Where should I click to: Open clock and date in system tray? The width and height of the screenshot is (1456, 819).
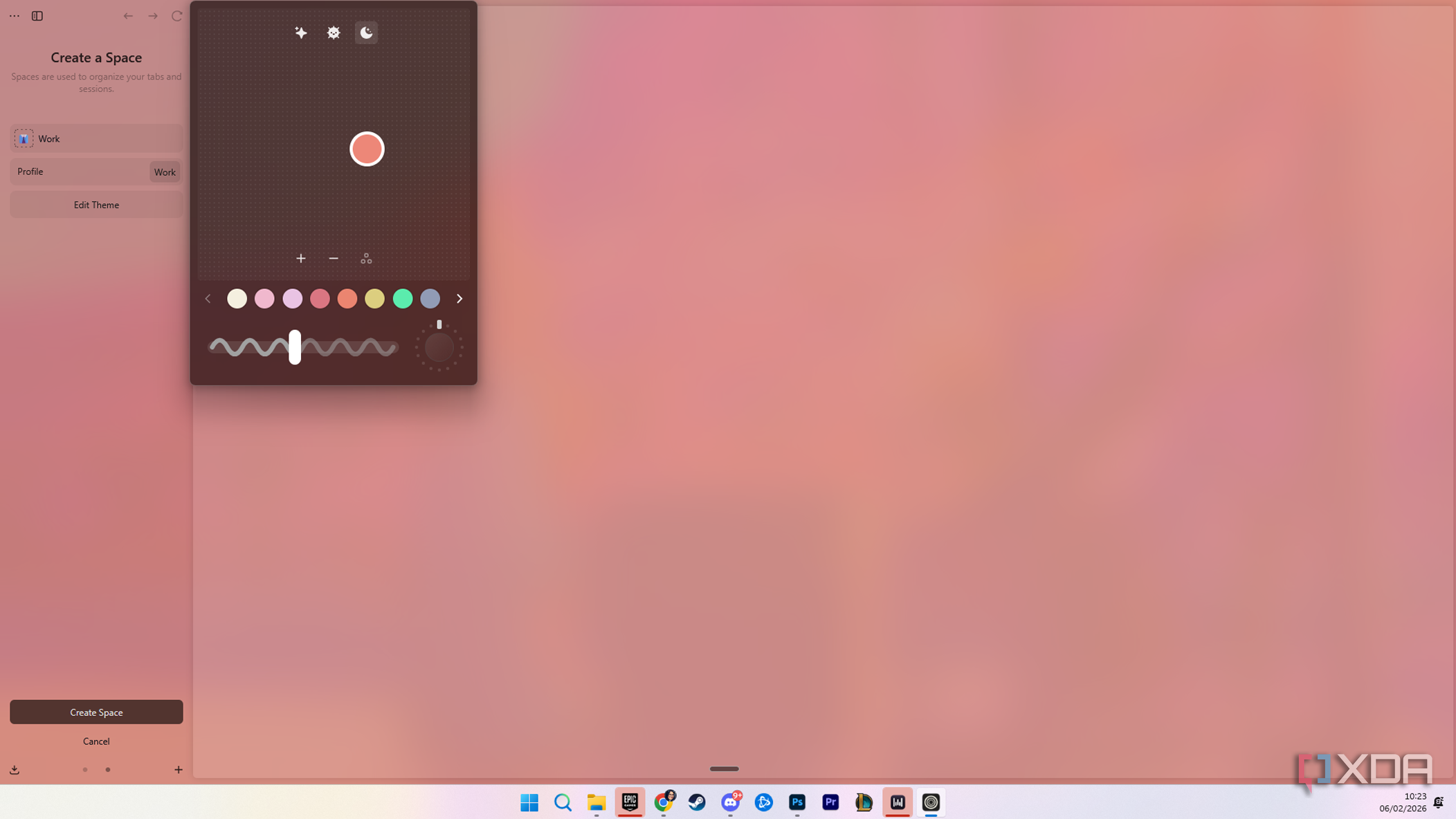click(x=1403, y=802)
